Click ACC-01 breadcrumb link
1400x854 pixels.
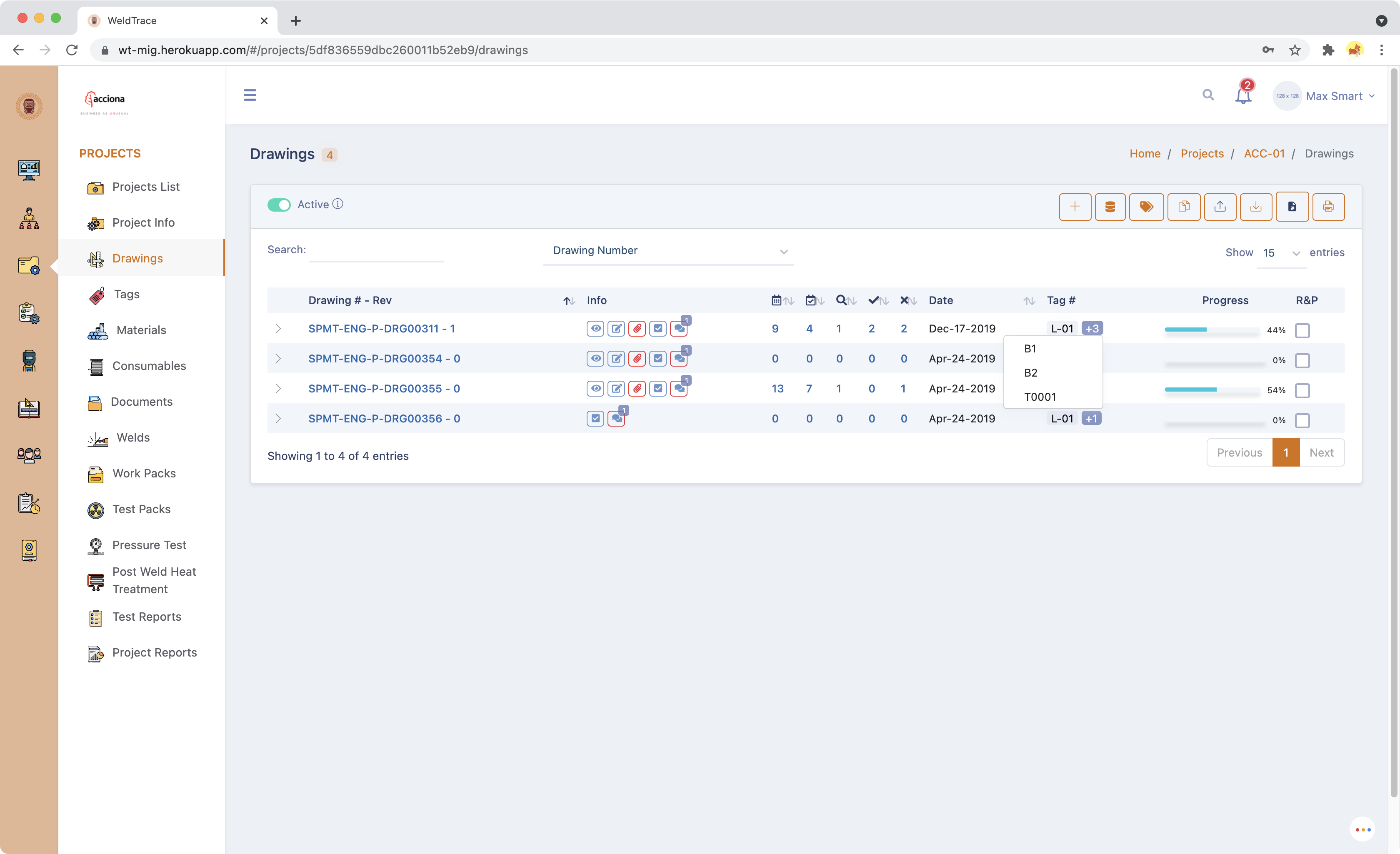1264,153
